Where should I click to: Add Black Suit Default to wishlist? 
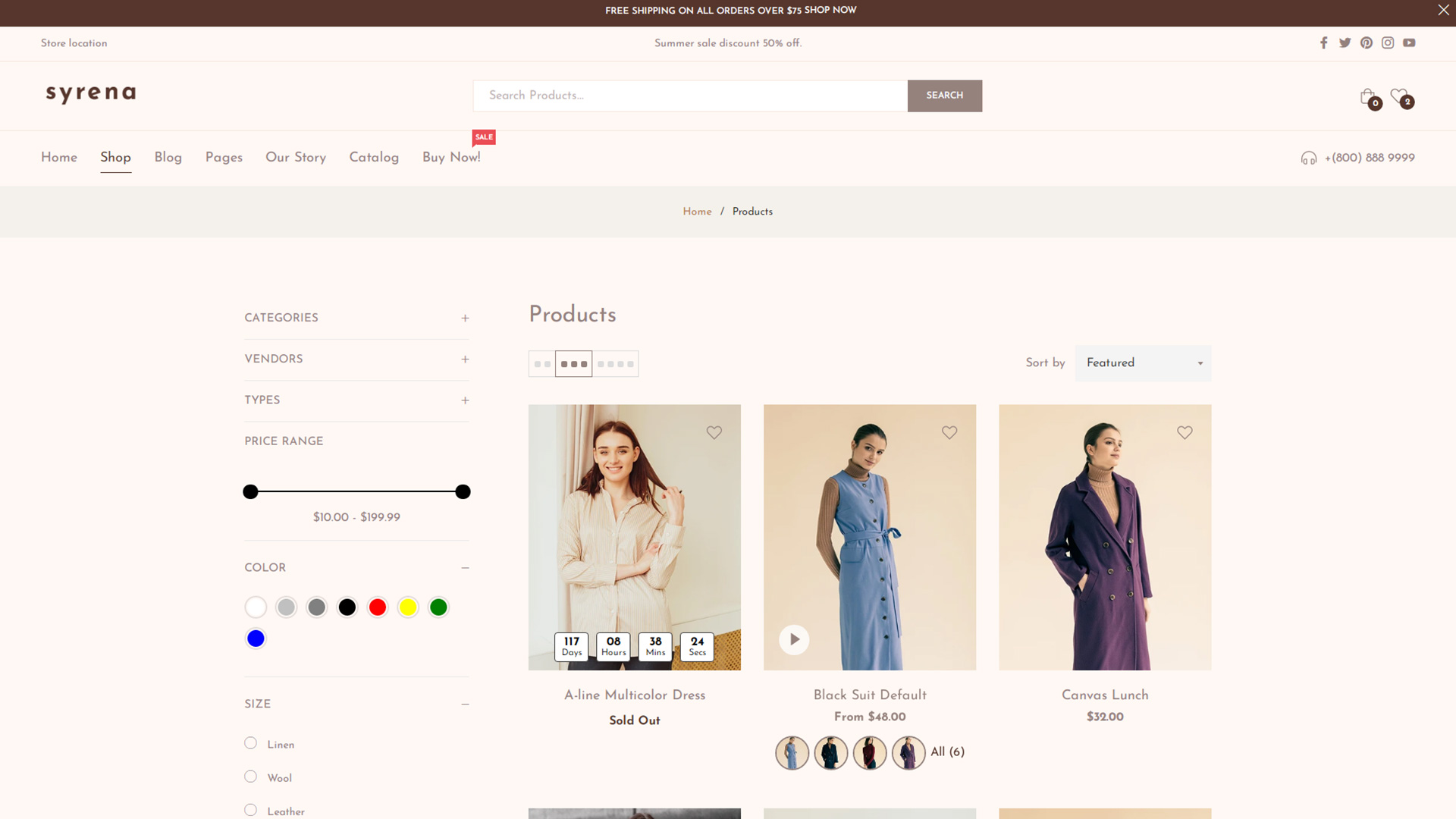(x=949, y=432)
